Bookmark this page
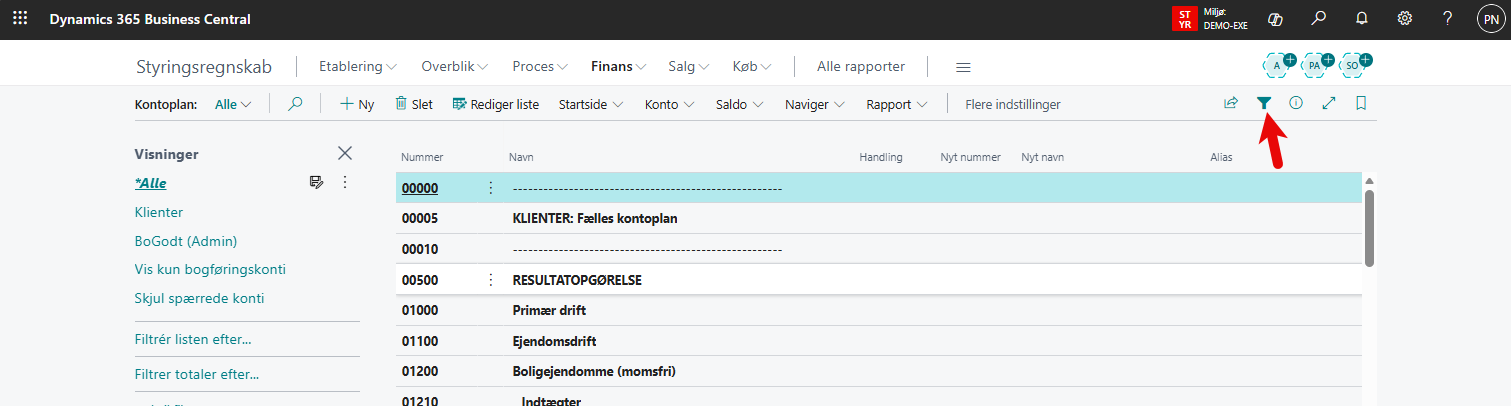The image size is (1511, 406). [x=1361, y=103]
